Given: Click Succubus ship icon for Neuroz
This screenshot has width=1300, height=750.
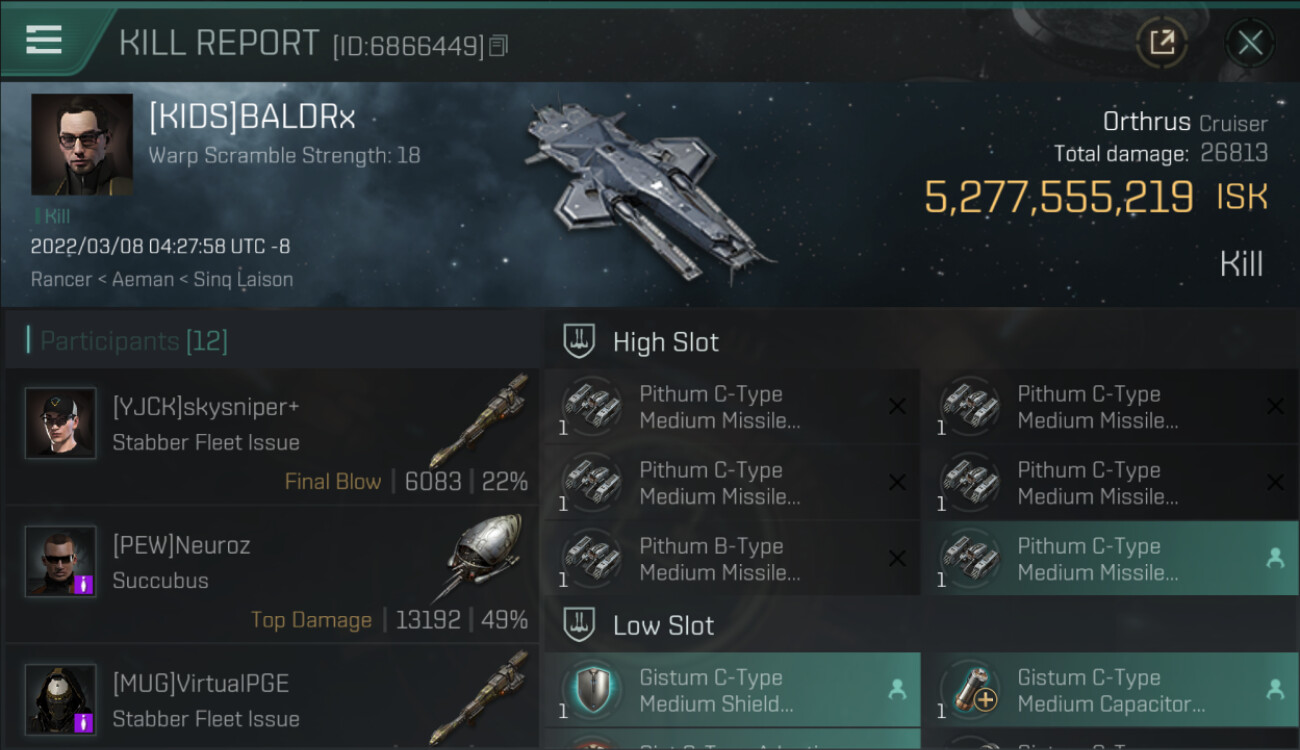Looking at the screenshot, I should pos(483,558).
